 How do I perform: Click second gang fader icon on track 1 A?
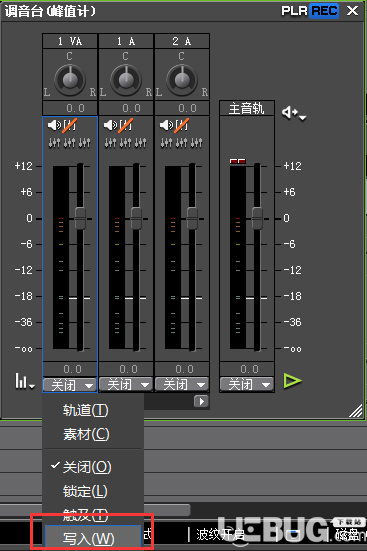[125, 143]
